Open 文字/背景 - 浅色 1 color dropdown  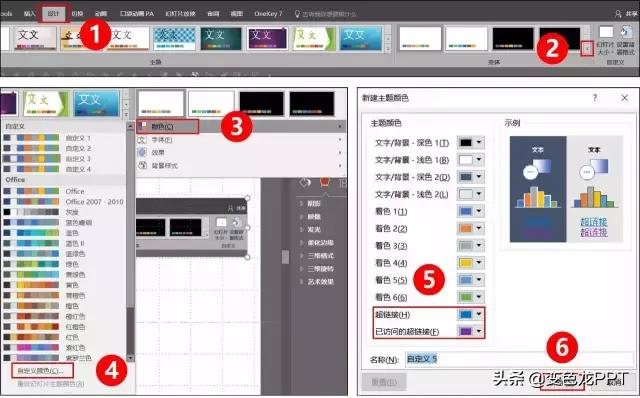point(471,160)
